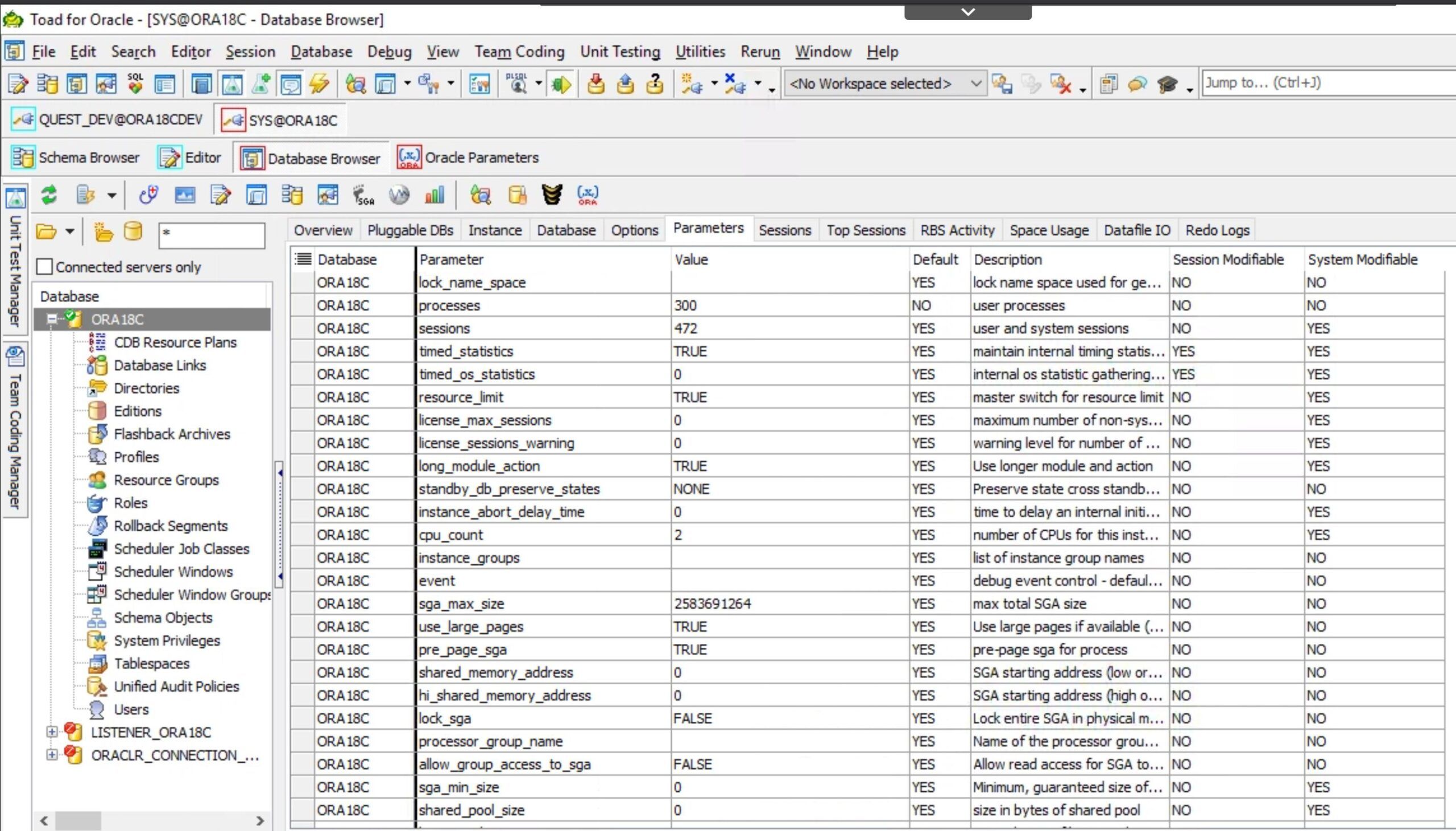
Task: Click the Oracle Parameters icon
Action: click(x=409, y=157)
